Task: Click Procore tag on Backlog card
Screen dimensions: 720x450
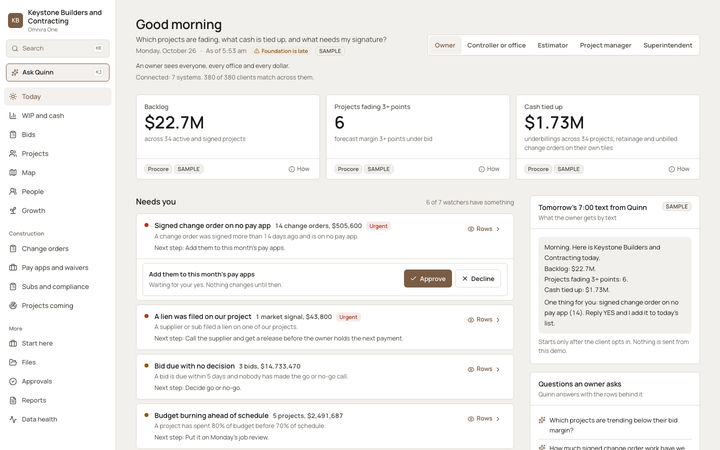Action: coord(158,169)
